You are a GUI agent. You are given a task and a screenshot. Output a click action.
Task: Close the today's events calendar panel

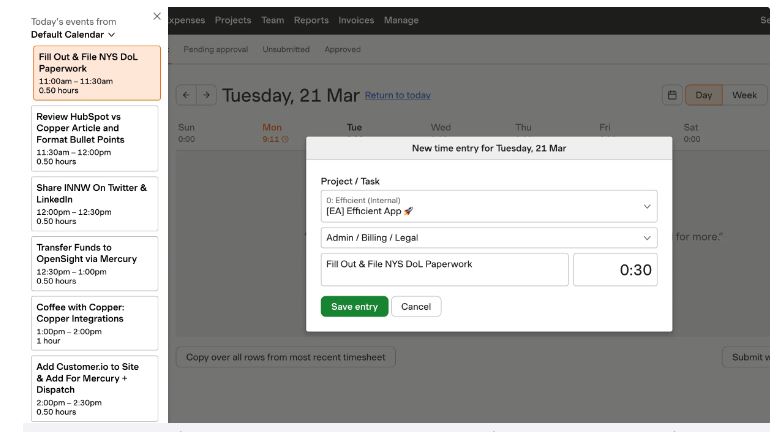[x=156, y=16]
